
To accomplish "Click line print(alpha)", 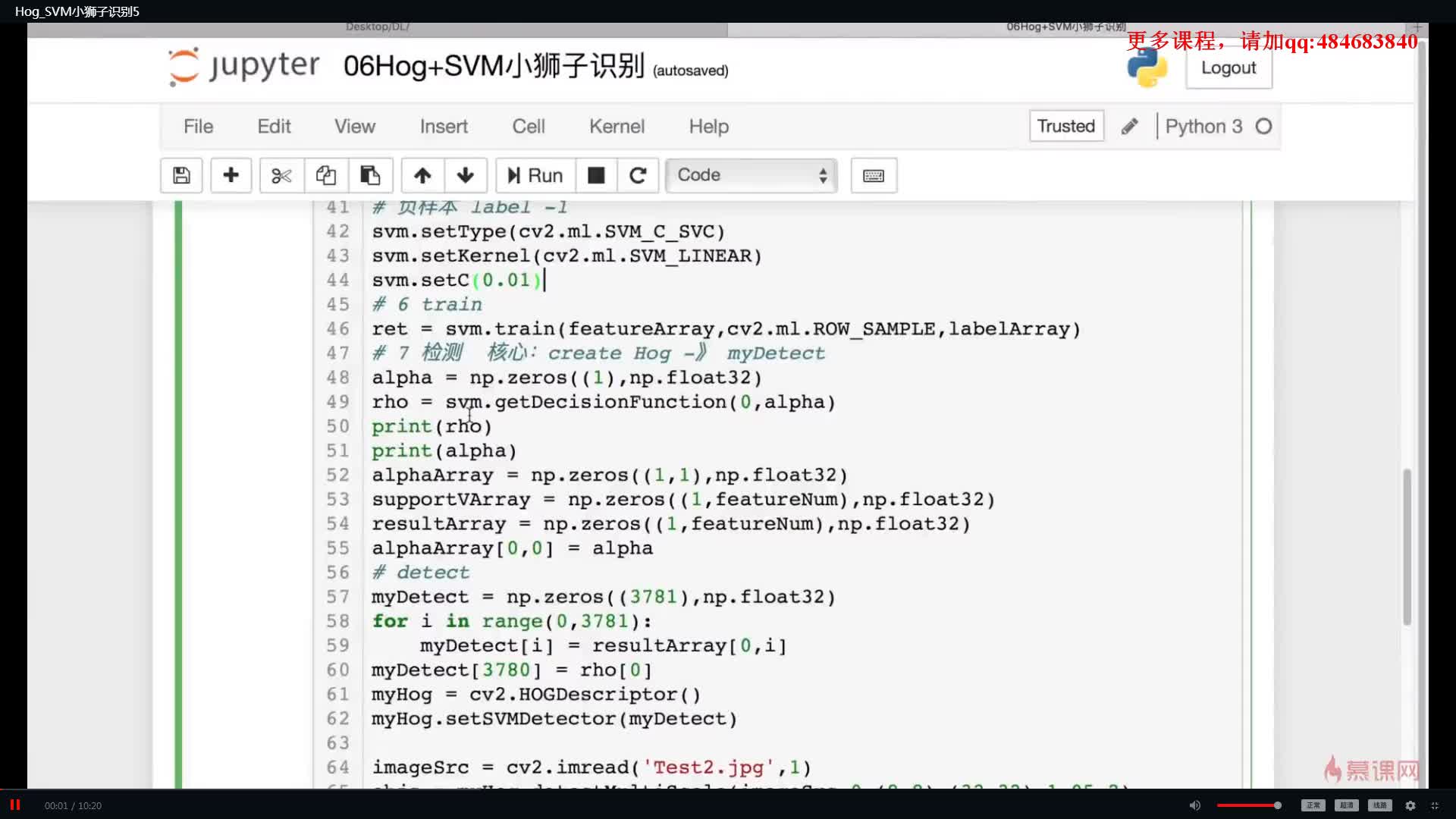I will [x=444, y=450].
